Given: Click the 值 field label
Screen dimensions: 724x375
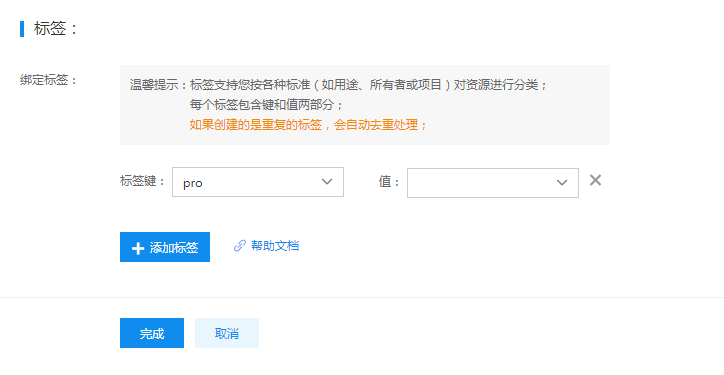Looking at the screenshot, I should (x=389, y=181).
